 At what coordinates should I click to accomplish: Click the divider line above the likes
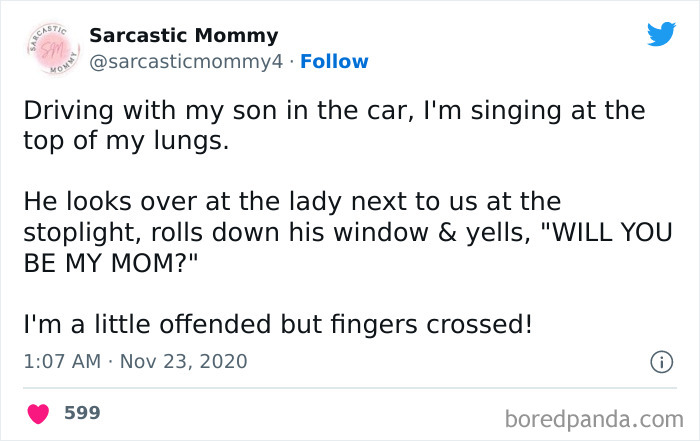(350, 387)
